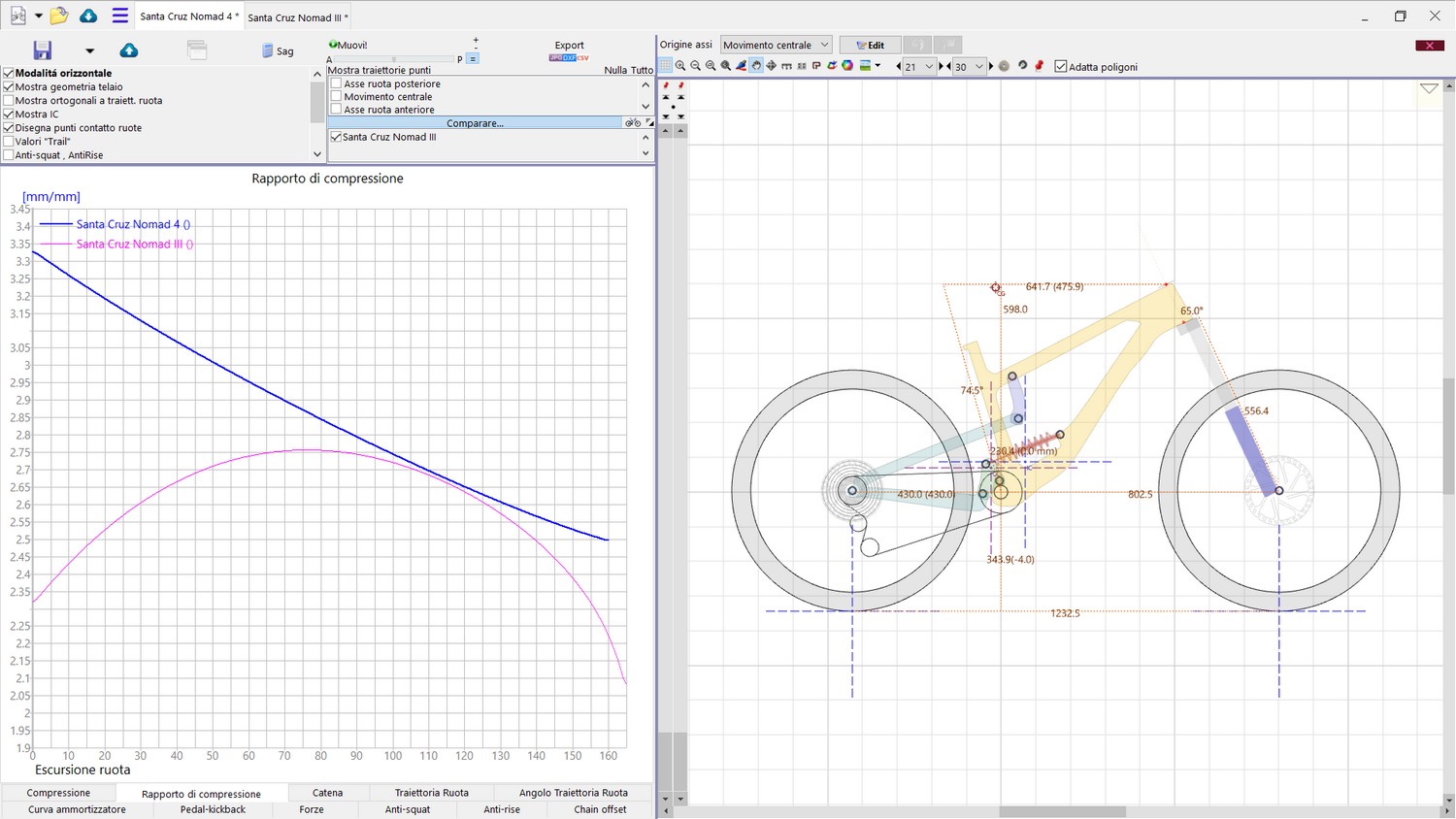This screenshot has width=1456, height=819.
Task: Save with the blue floppy disk icon
Action: click(x=43, y=50)
